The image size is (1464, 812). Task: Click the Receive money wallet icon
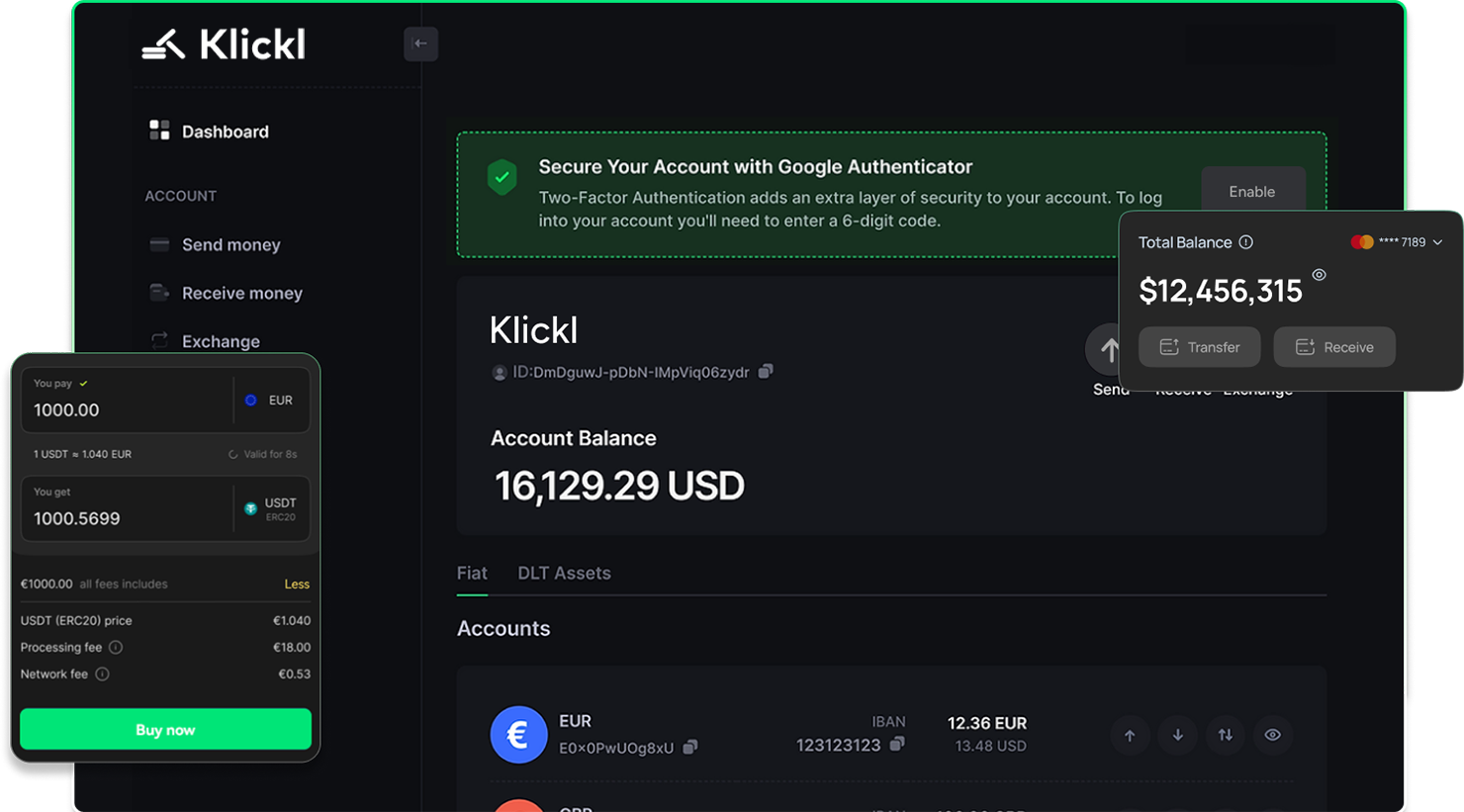point(159,292)
